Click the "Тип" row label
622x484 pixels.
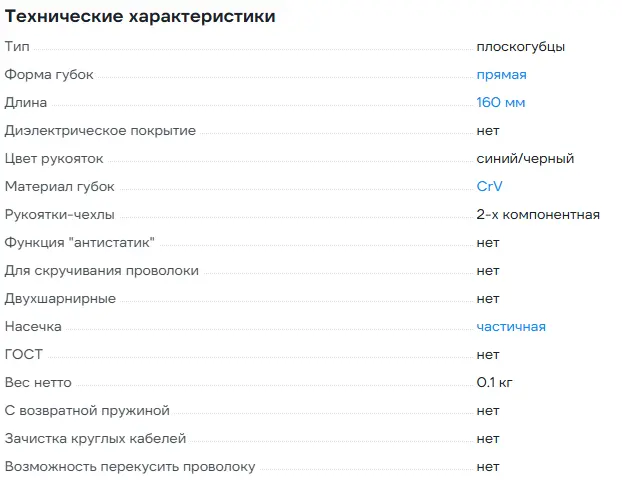pyautogui.click(x=17, y=46)
